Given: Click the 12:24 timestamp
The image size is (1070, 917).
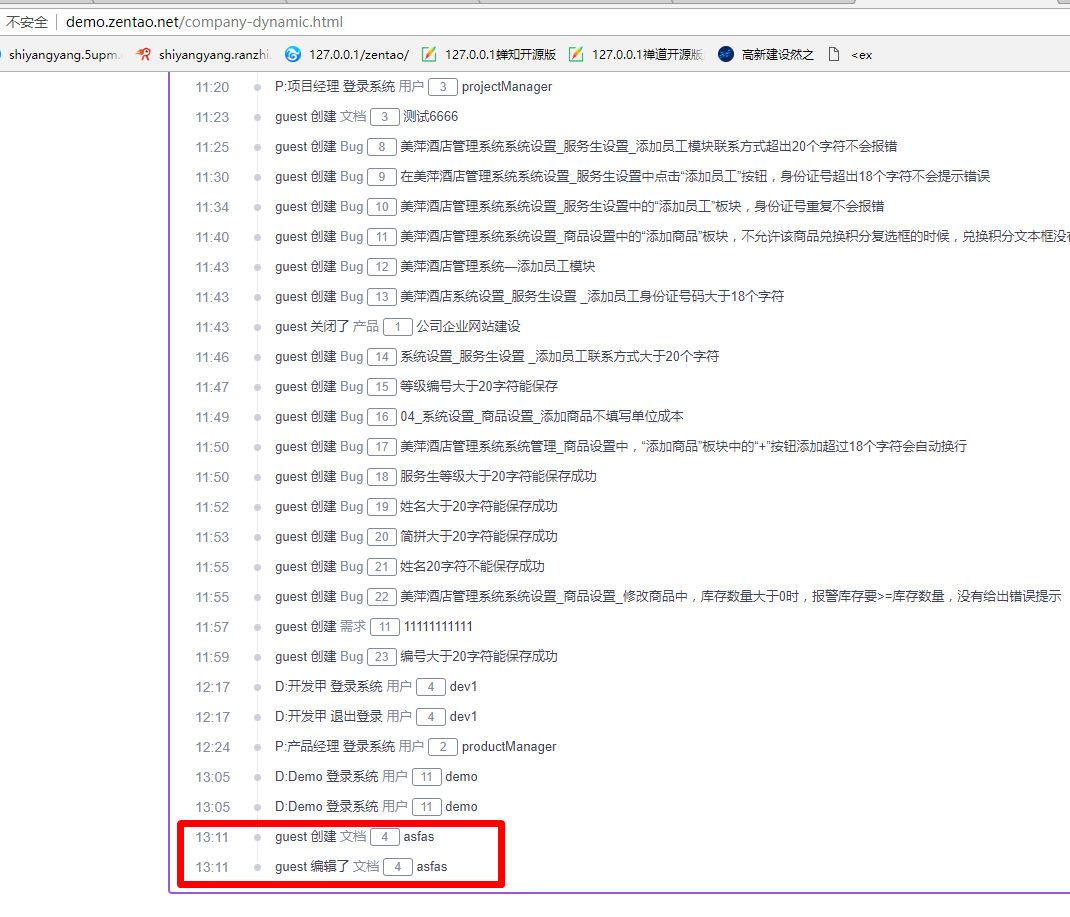Looking at the screenshot, I should click(212, 747).
